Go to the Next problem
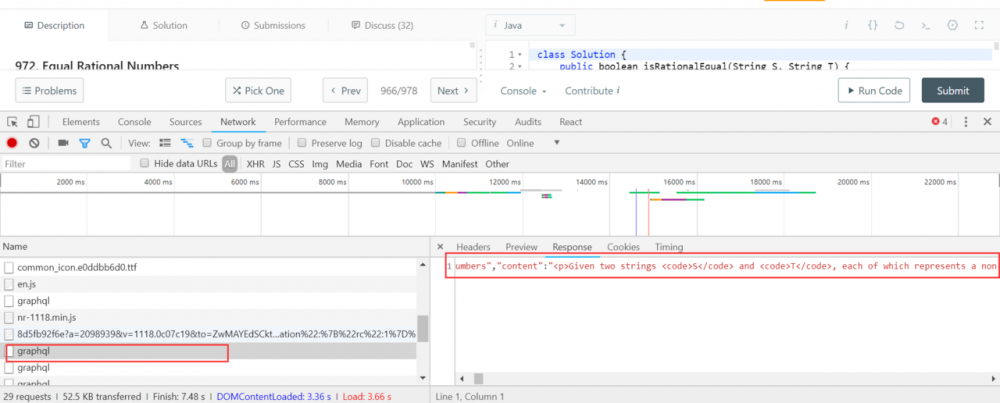 [x=453, y=91]
